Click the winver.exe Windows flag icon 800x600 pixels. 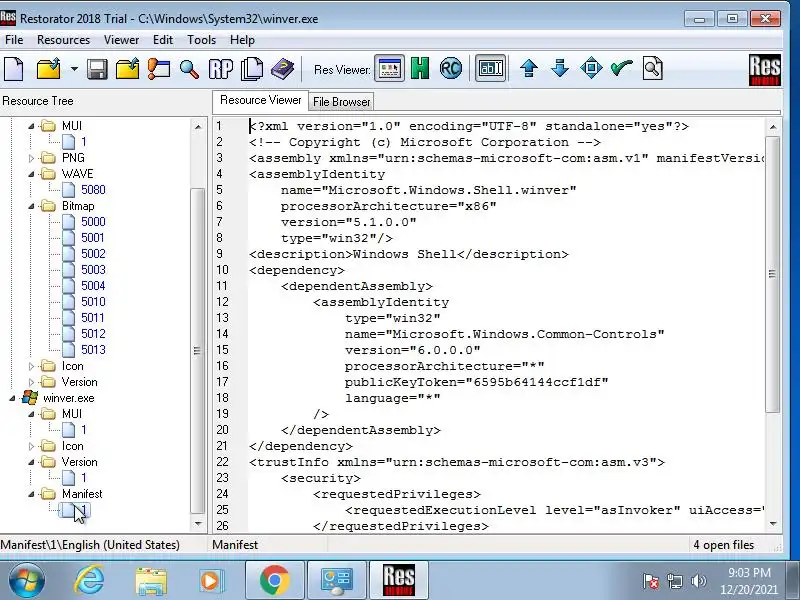[30, 398]
